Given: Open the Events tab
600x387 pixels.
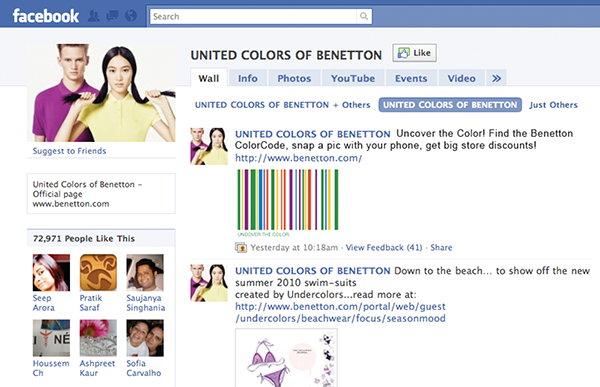Looking at the screenshot, I should (x=411, y=78).
